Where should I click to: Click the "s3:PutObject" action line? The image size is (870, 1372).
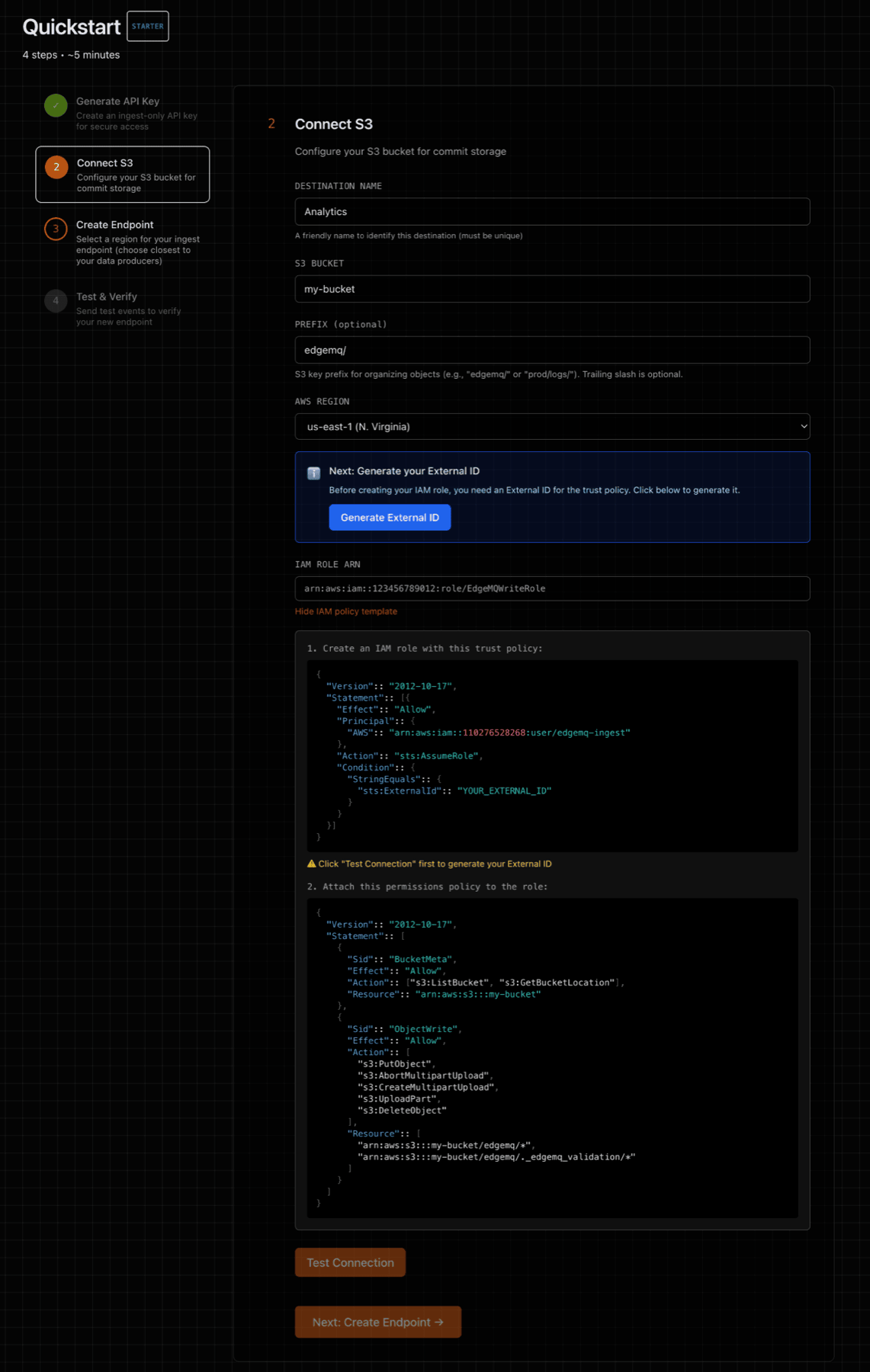(396, 1064)
